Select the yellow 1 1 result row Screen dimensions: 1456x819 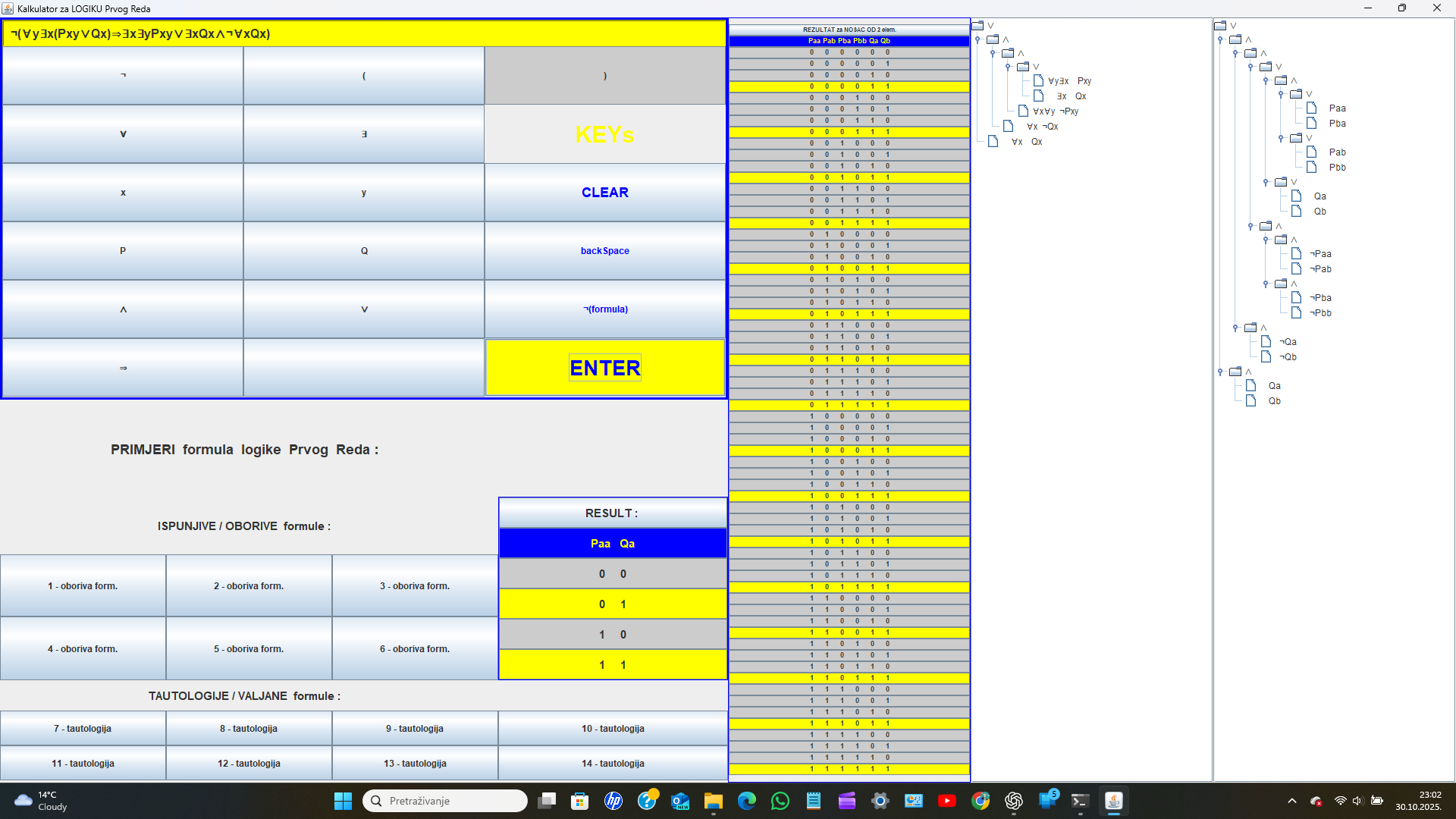coord(613,665)
